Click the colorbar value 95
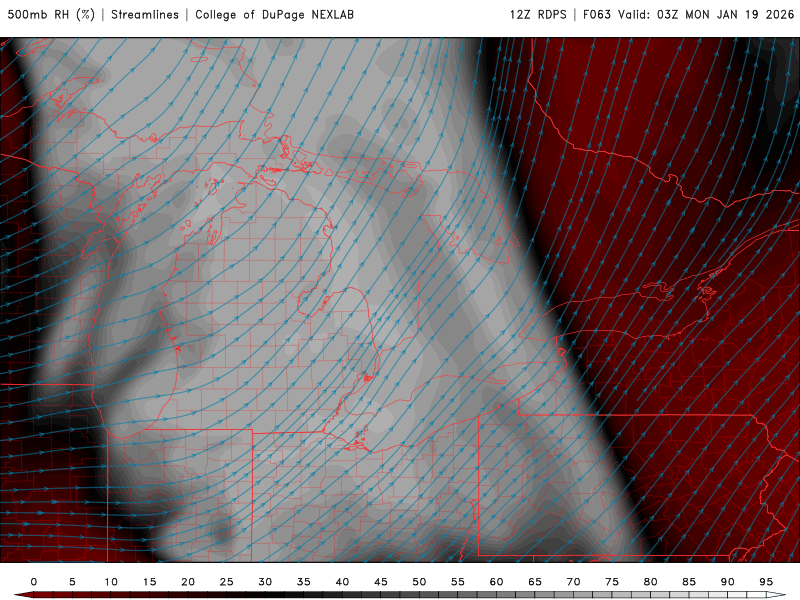 pos(766,582)
